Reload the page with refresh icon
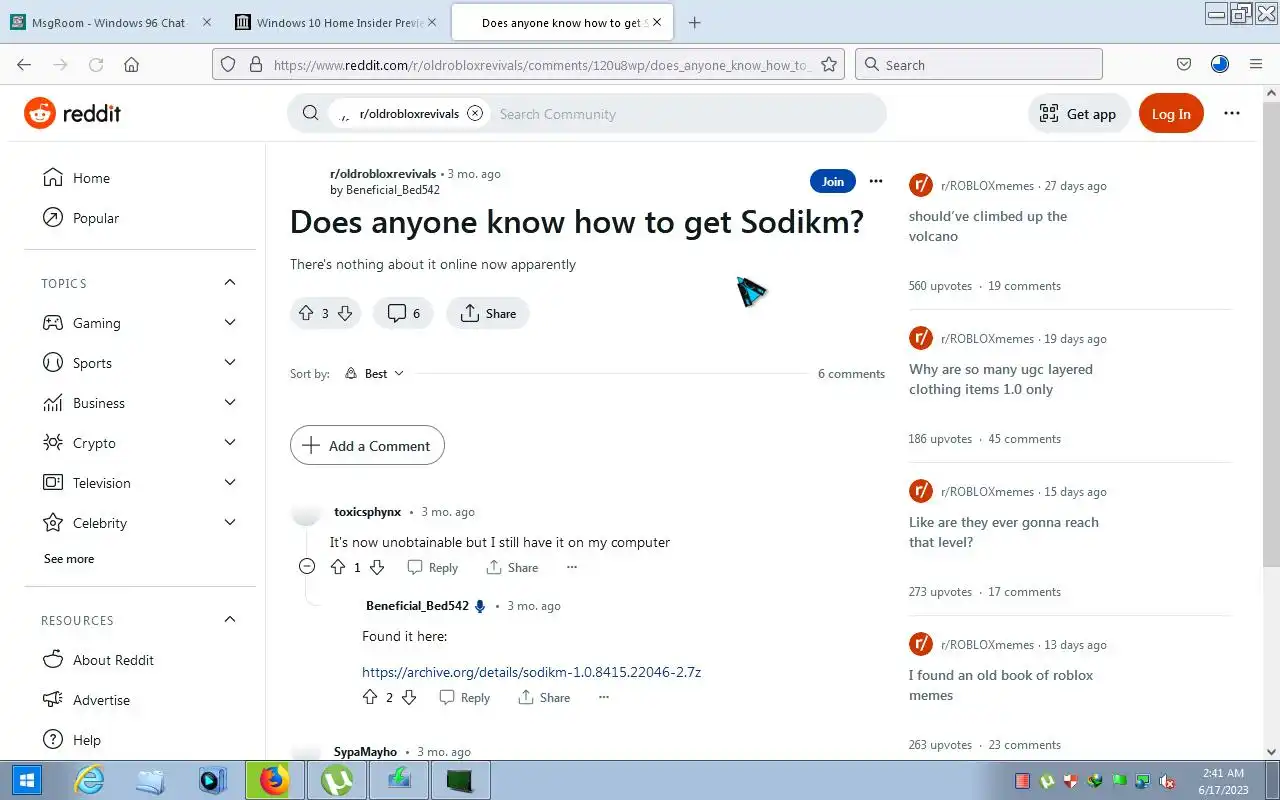 coord(96,65)
